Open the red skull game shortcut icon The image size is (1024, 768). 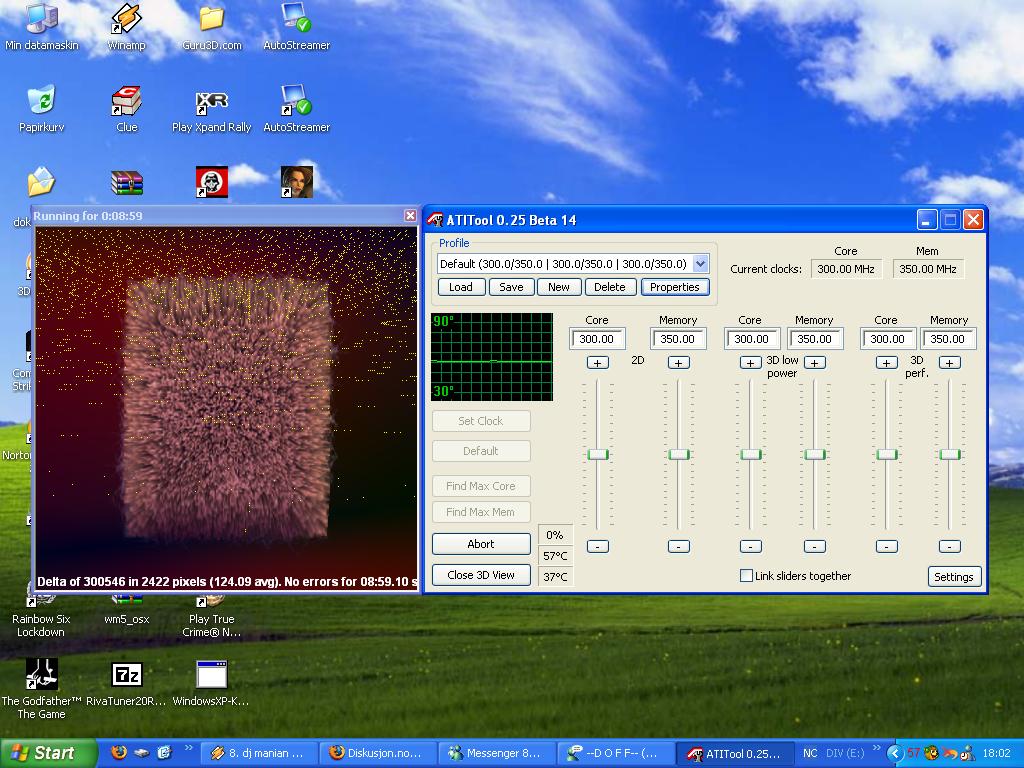tap(212, 182)
